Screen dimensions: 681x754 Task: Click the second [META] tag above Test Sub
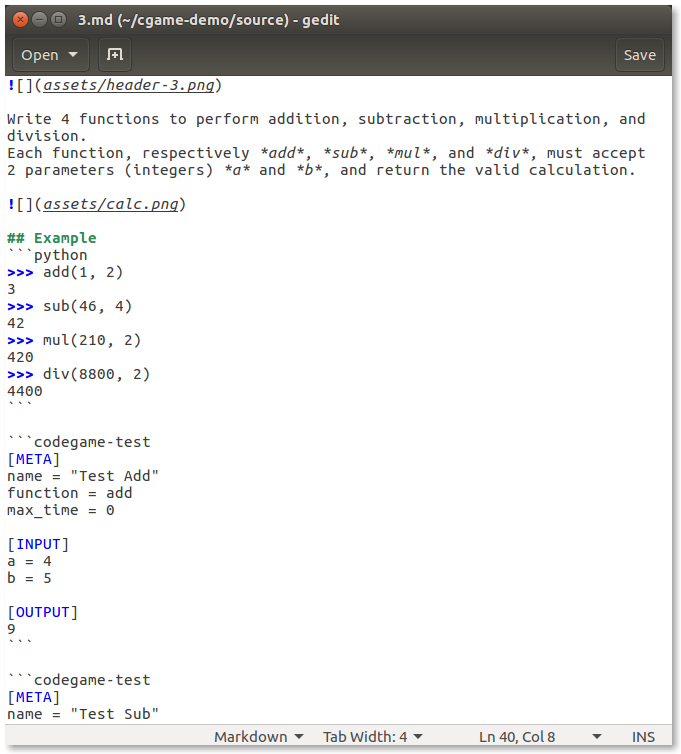[x=34, y=697]
